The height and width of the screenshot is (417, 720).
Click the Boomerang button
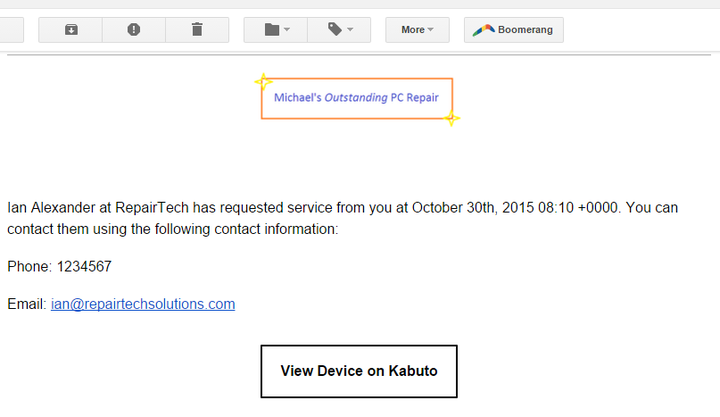click(514, 30)
